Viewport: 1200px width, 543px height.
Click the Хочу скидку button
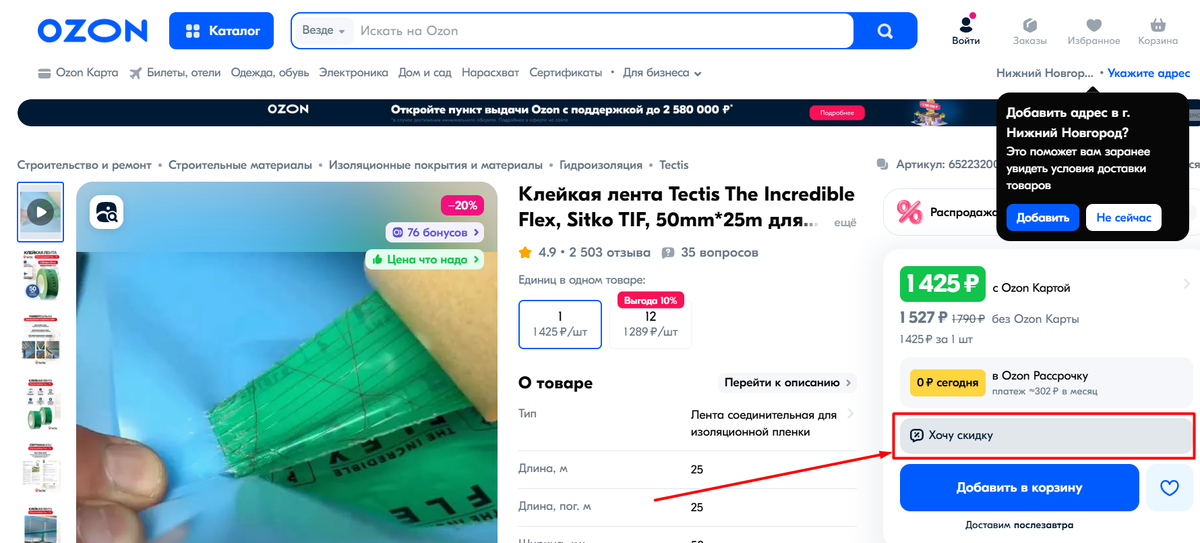tap(1044, 436)
